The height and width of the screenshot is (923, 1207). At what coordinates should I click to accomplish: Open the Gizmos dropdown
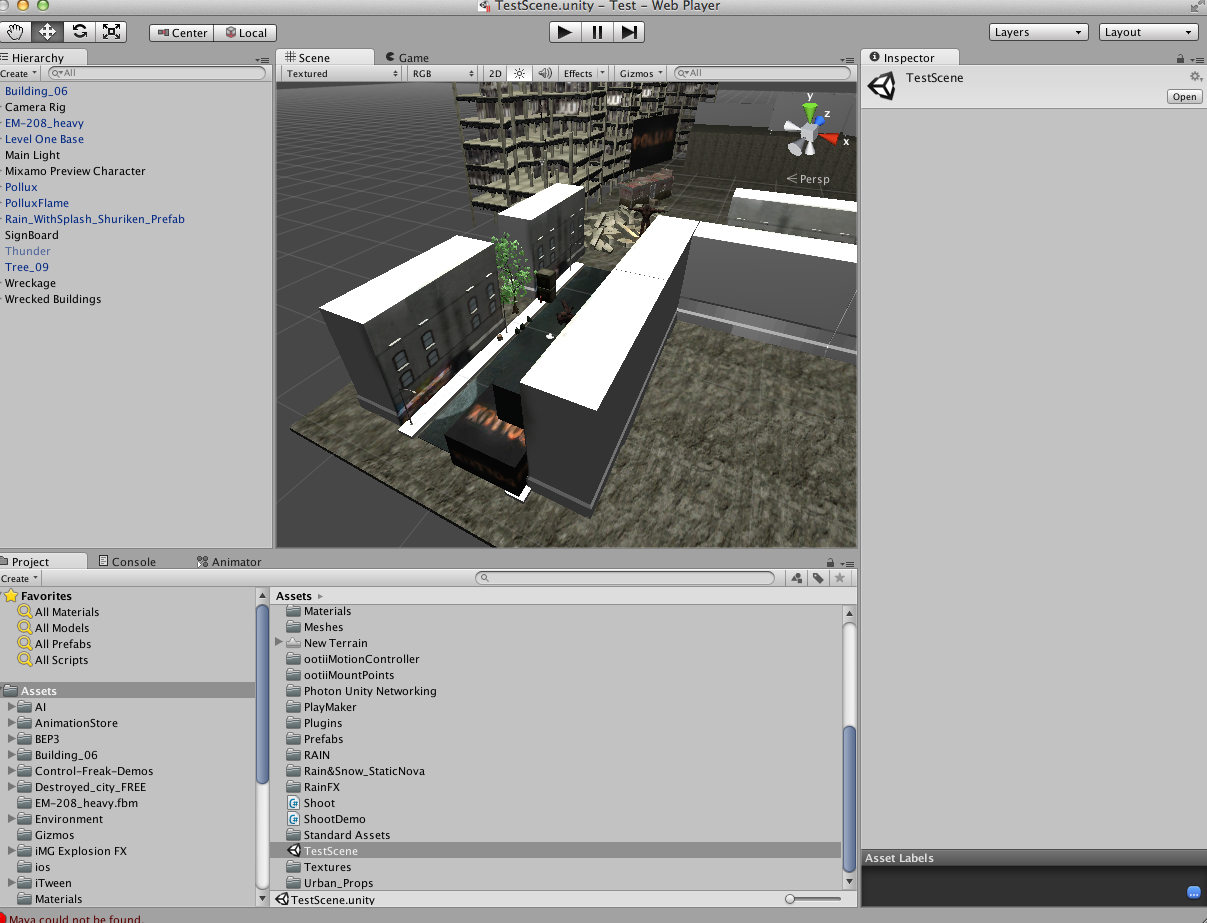(x=641, y=74)
